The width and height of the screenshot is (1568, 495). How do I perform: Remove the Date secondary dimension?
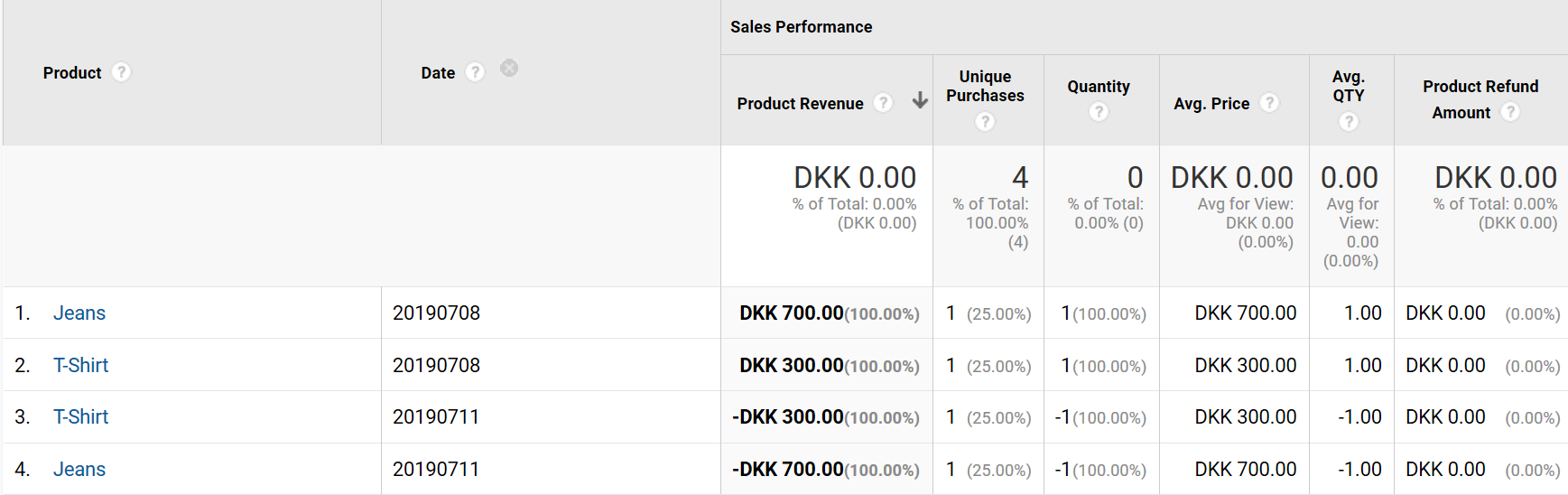click(x=509, y=69)
